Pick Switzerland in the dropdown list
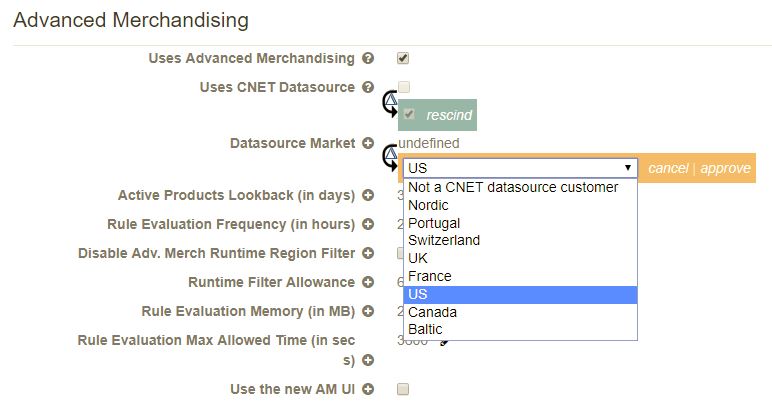The height and width of the screenshot is (413, 772). coord(520,240)
